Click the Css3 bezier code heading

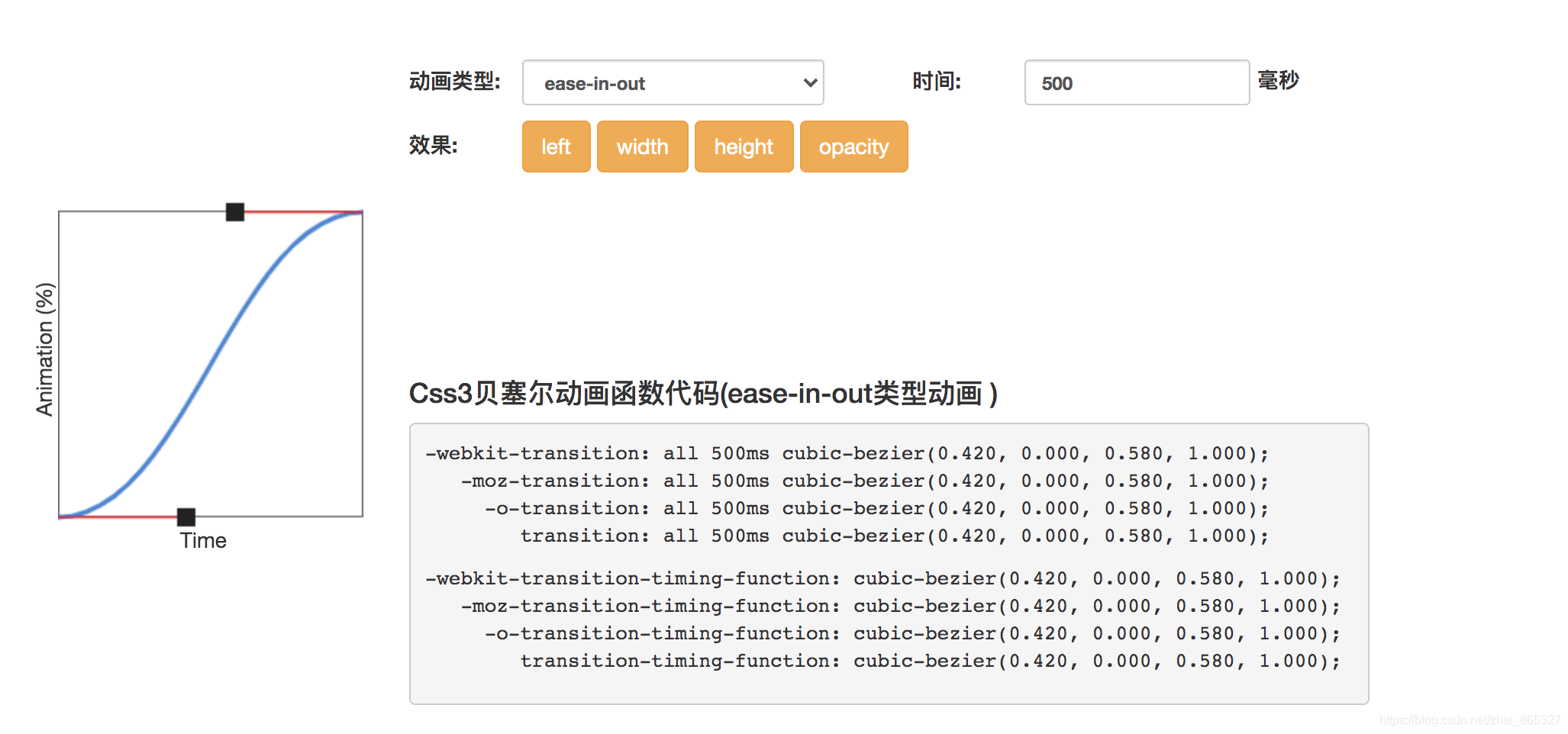[x=703, y=394]
